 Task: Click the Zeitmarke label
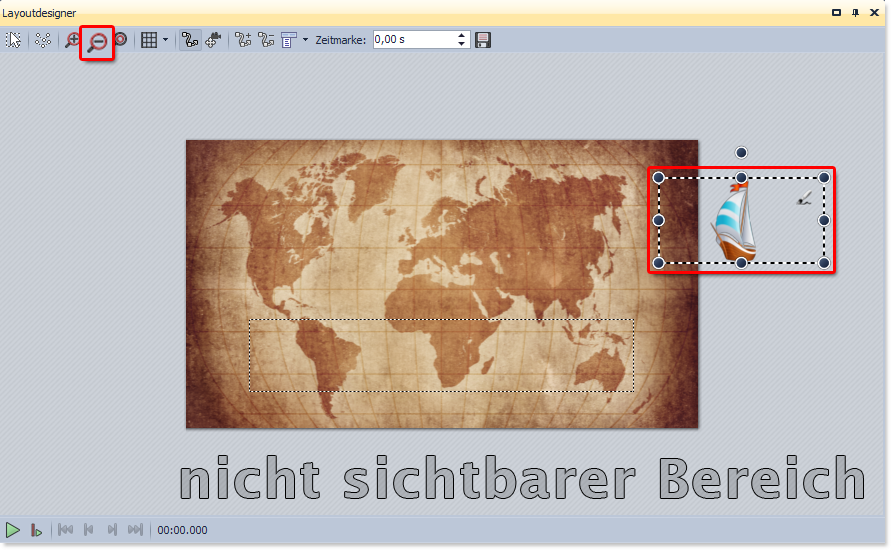[341, 40]
